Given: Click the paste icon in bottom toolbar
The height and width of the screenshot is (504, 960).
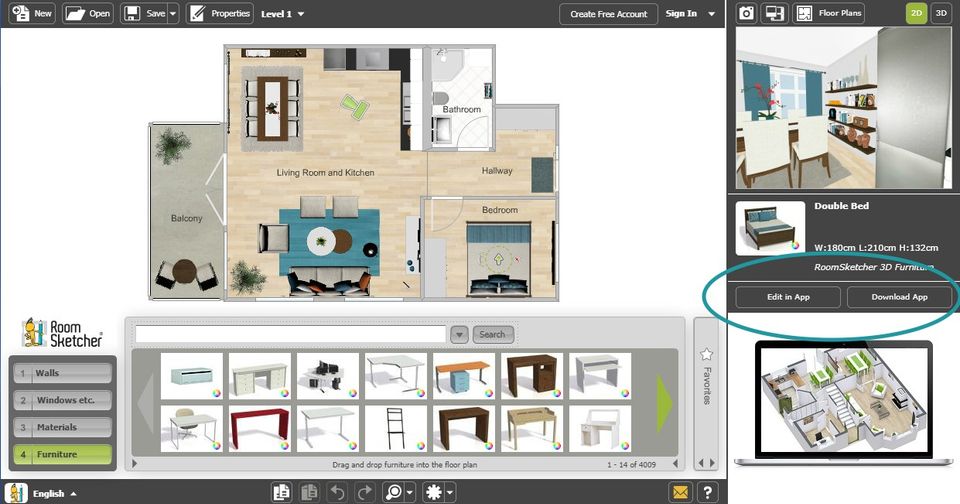Looking at the screenshot, I should click(309, 492).
